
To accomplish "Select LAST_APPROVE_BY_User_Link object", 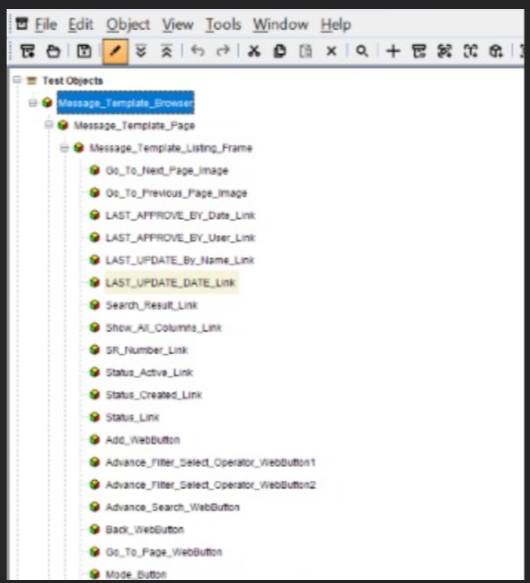I will [x=180, y=238].
